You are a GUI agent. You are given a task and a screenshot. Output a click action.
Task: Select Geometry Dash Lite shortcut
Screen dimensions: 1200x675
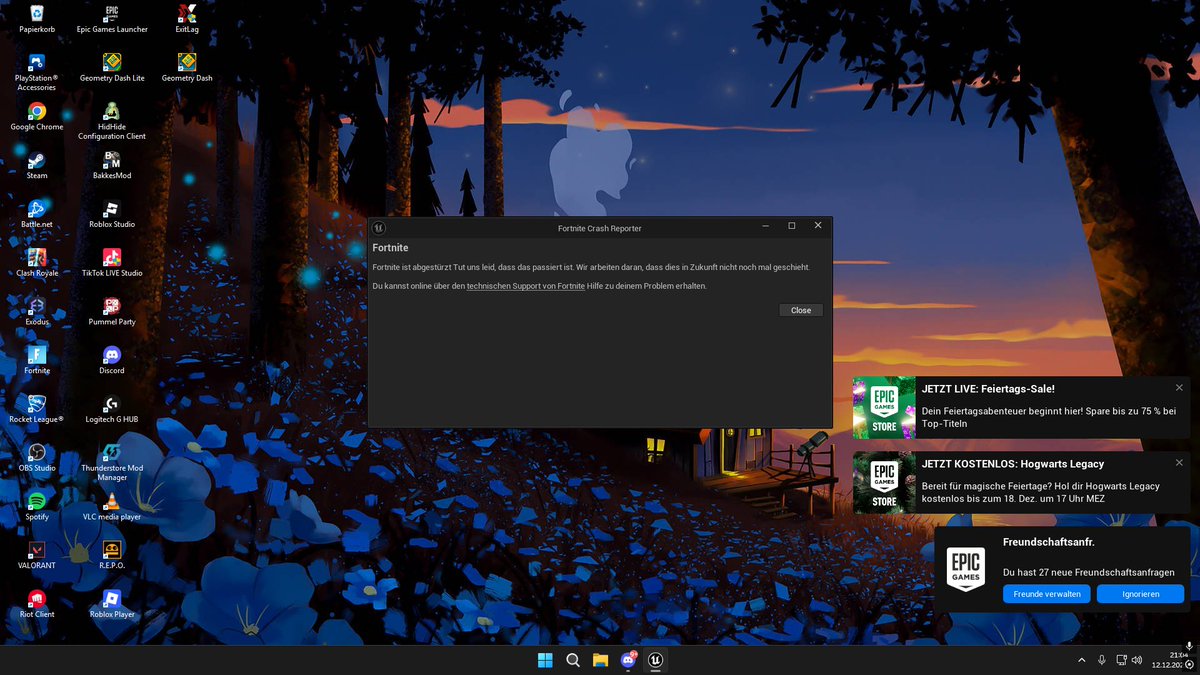(112, 67)
